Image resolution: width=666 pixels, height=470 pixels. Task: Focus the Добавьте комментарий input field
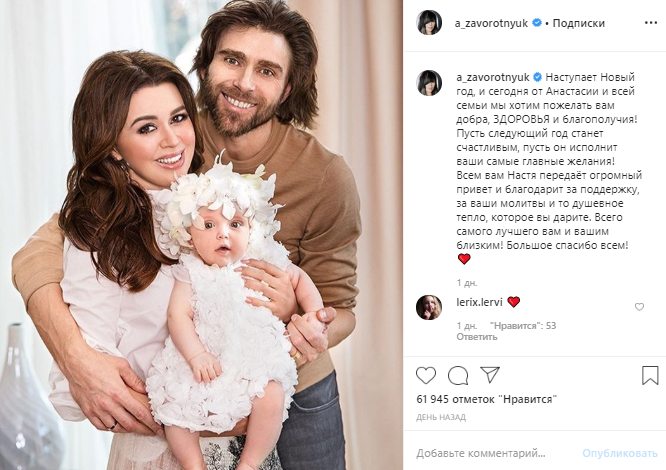click(x=495, y=453)
